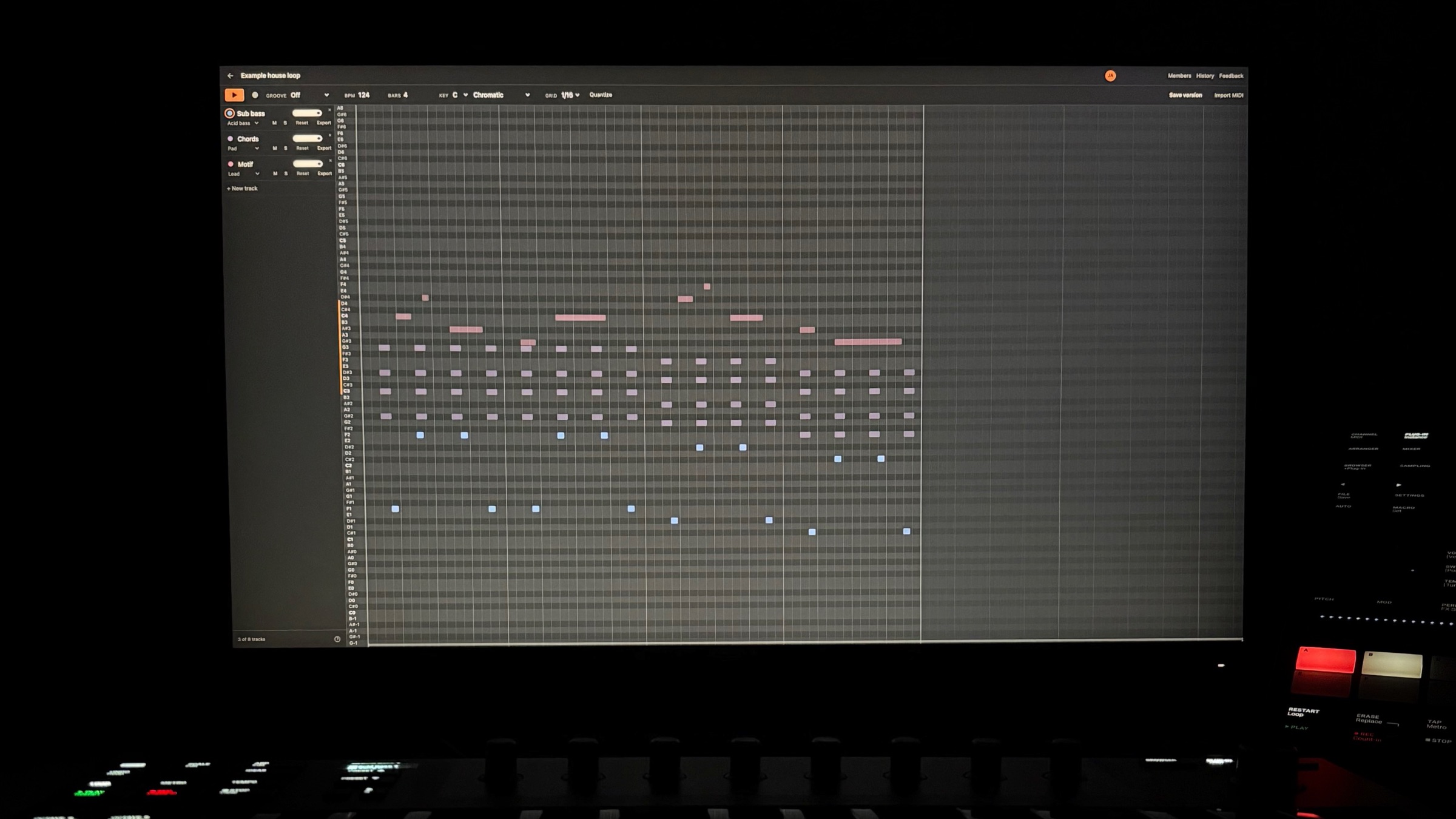The height and width of the screenshot is (819, 1456).
Task: Click Import MIDI
Action: [1228, 95]
